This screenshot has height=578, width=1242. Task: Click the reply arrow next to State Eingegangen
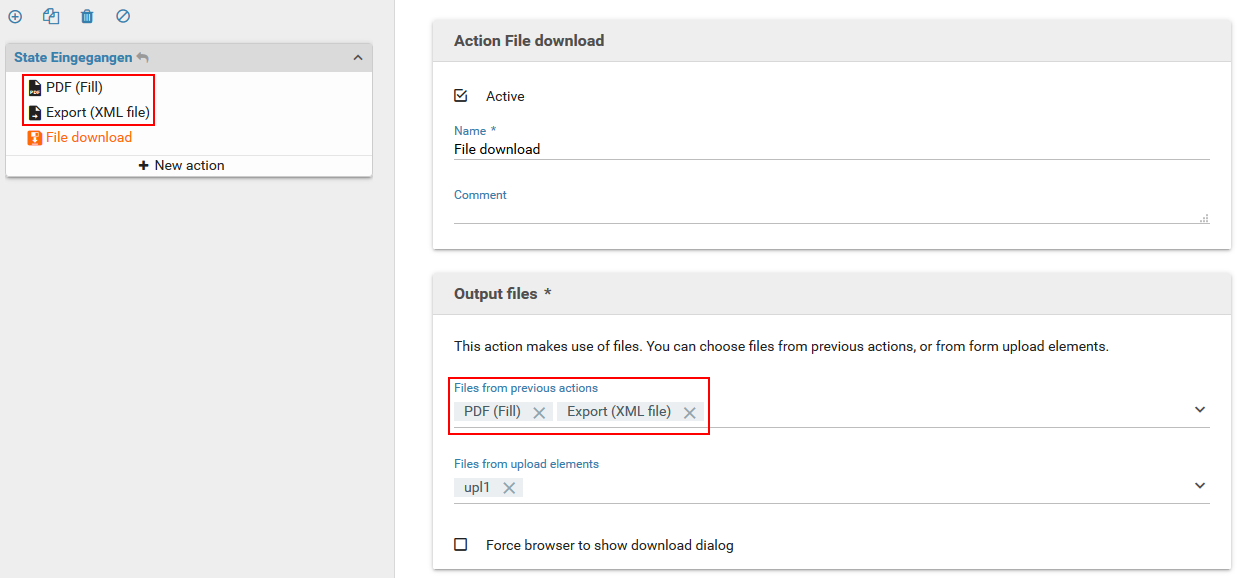tap(143, 58)
